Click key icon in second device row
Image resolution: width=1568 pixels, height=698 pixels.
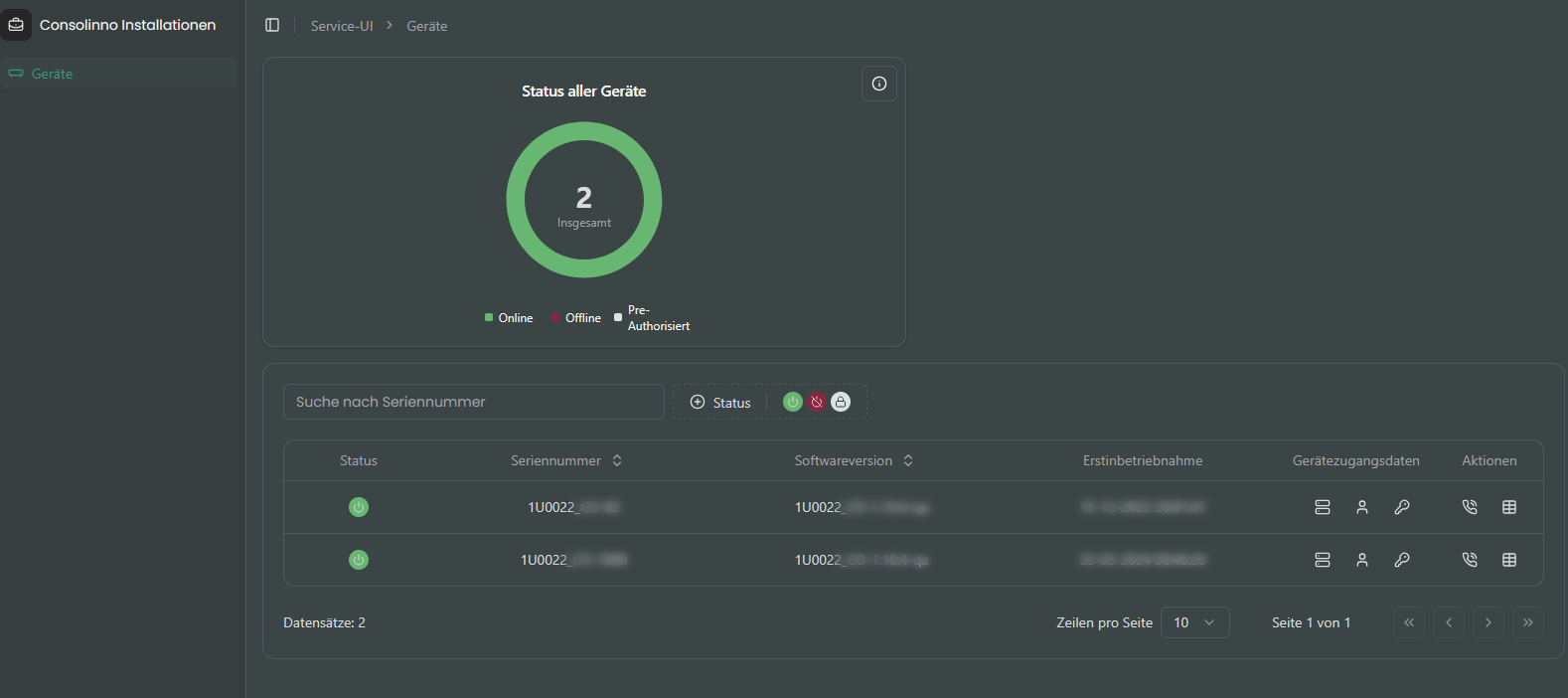1401,560
